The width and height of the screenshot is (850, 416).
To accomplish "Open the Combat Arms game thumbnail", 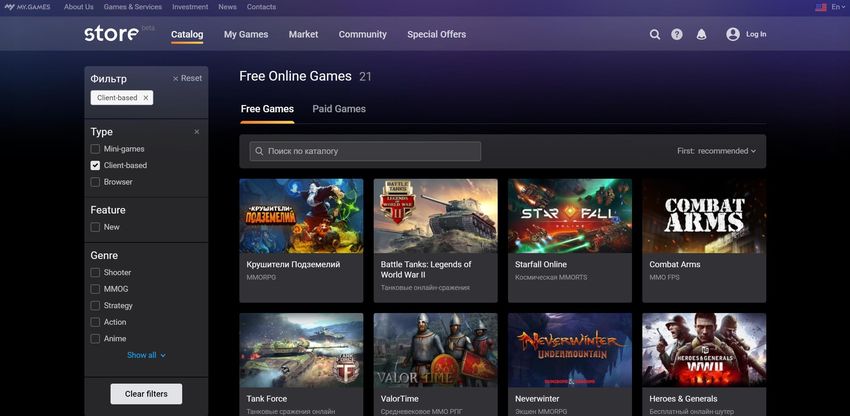I will (704, 216).
